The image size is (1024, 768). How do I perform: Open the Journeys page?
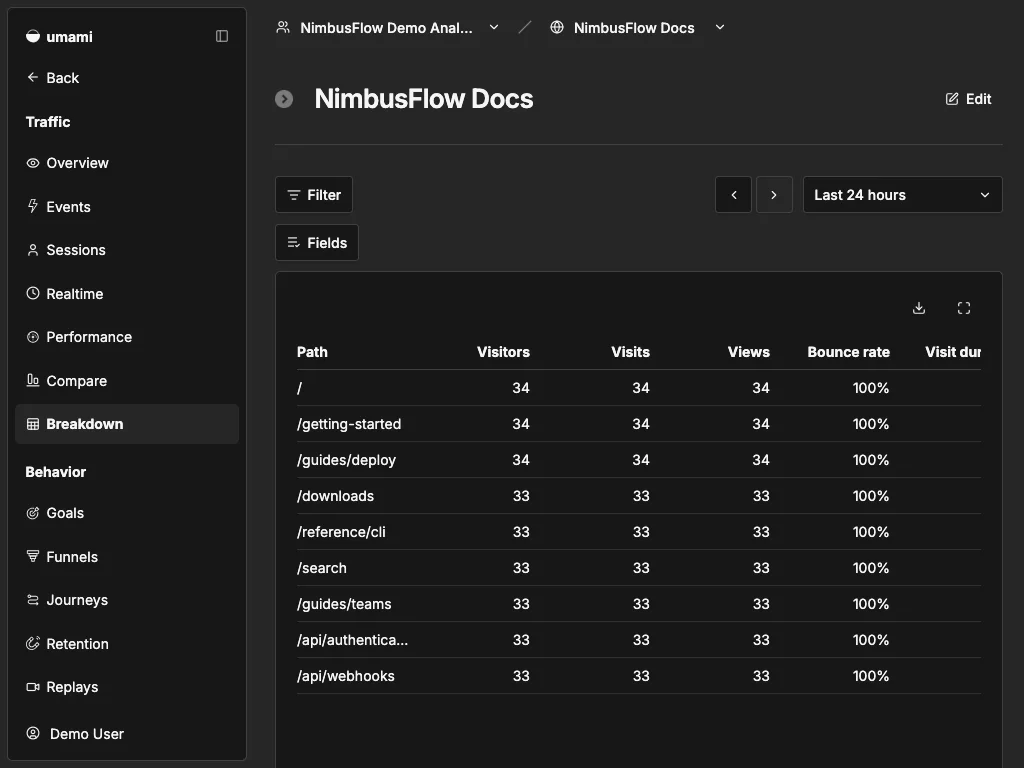(x=127, y=600)
